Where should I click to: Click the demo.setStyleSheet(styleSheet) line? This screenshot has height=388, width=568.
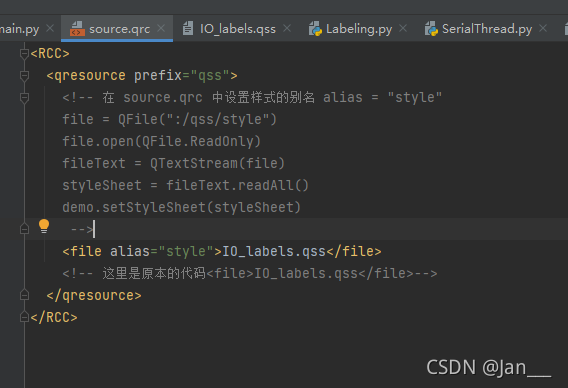[181, 208]
